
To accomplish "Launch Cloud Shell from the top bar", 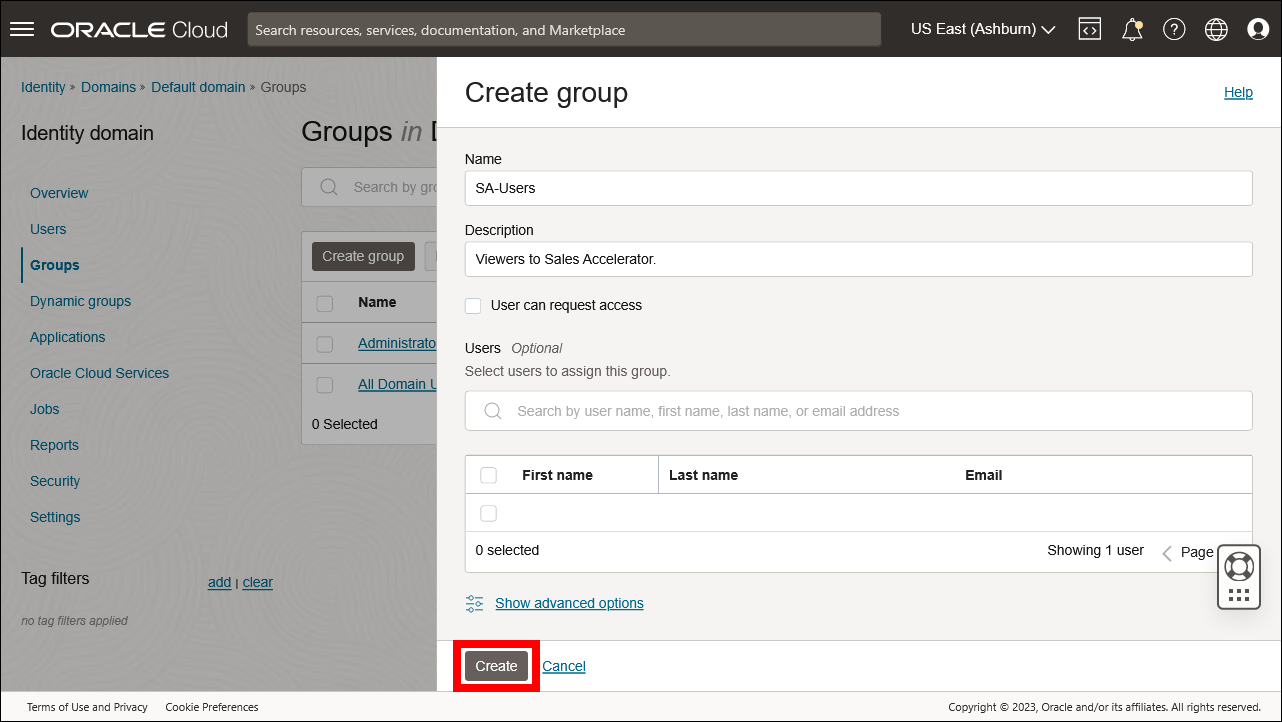I will pyautogui.click(x=1089, y=28).
